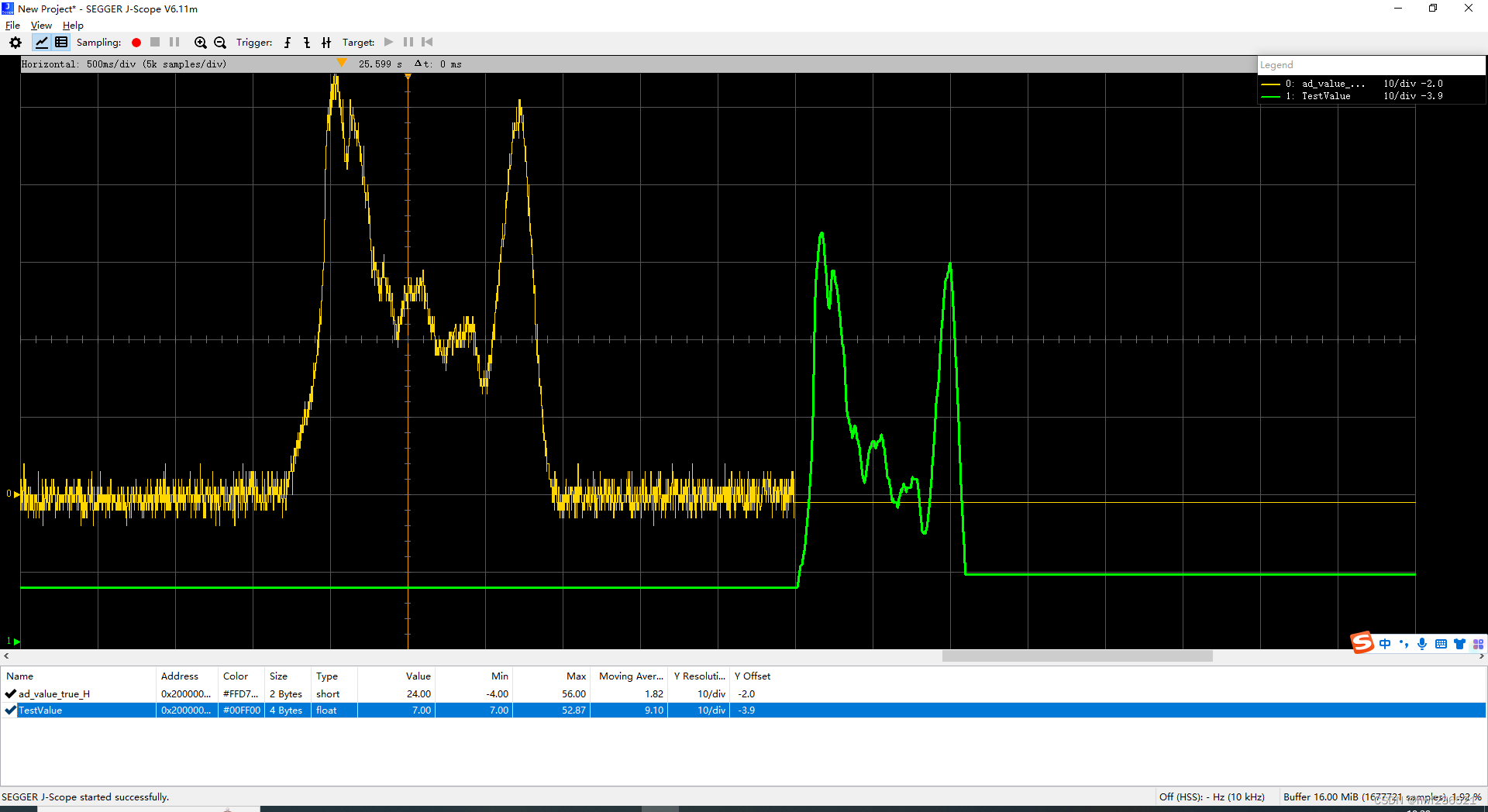1488x812 pixels.
Task: Sort by the Y Offset column header
Action: 753,676
